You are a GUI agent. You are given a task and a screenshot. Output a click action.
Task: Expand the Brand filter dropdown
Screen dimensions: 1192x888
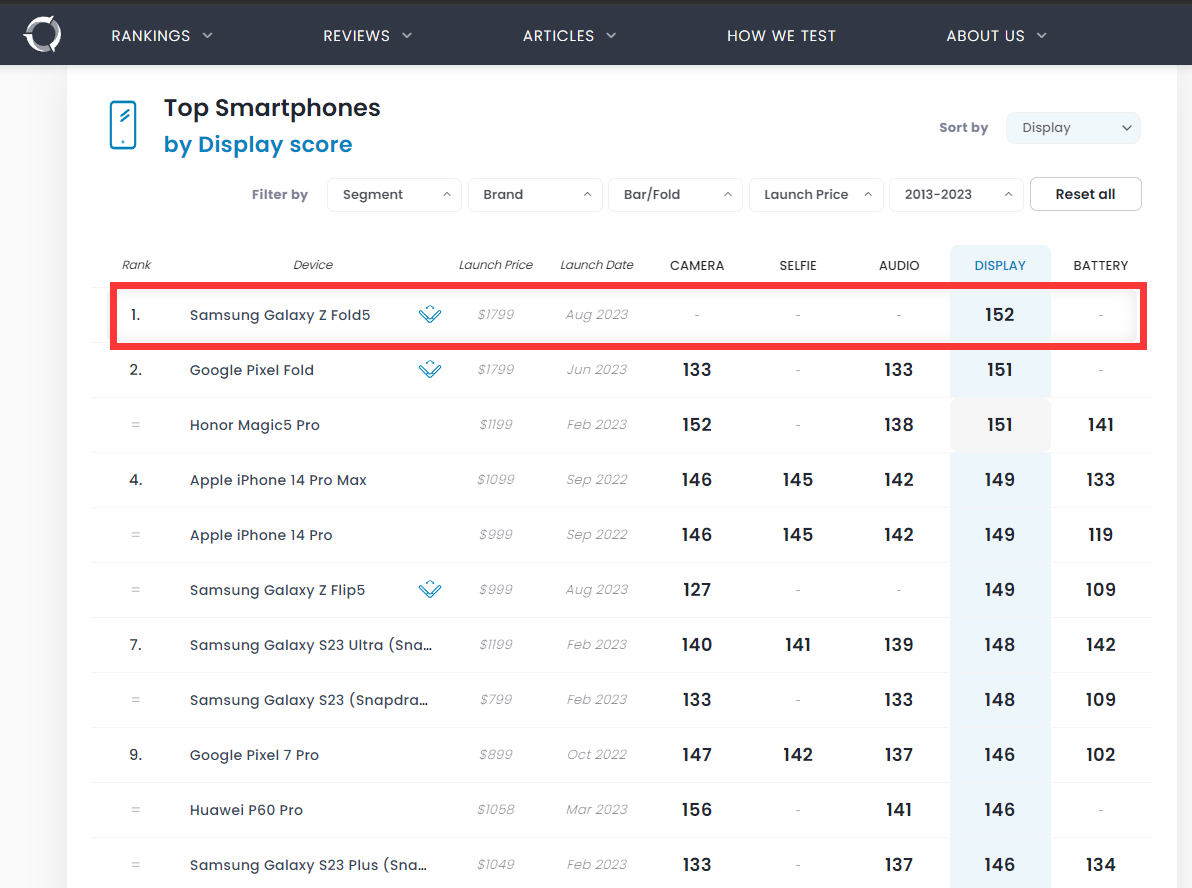pos(535,195)
